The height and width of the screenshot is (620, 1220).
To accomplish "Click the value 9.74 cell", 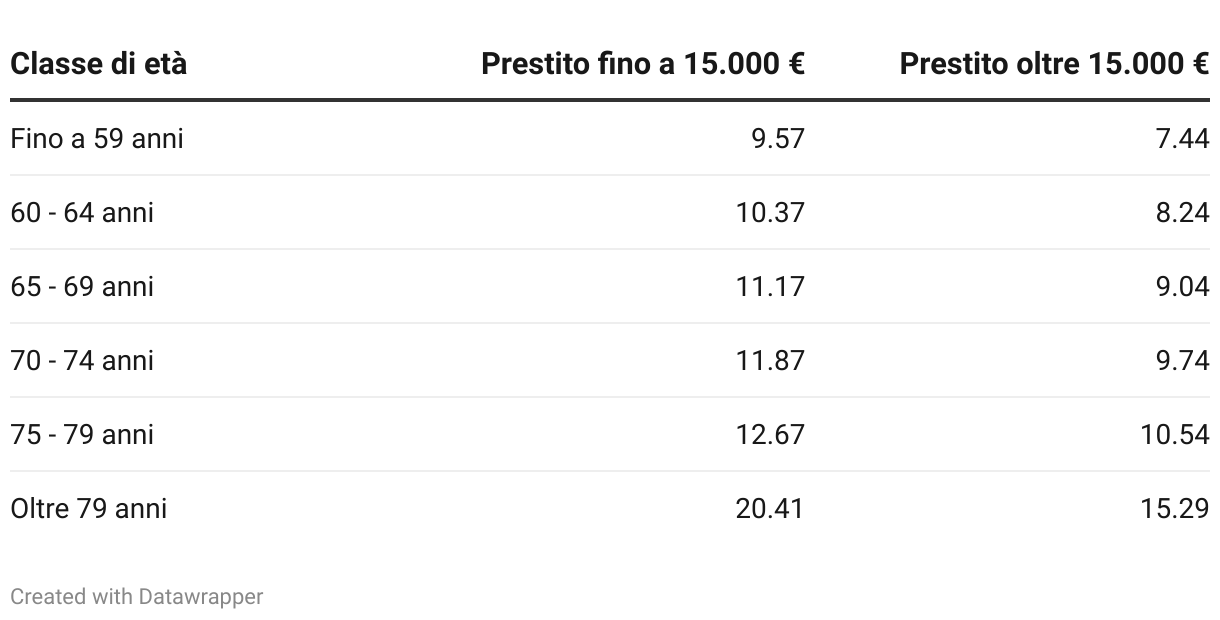I will (x=1182, y=360).
